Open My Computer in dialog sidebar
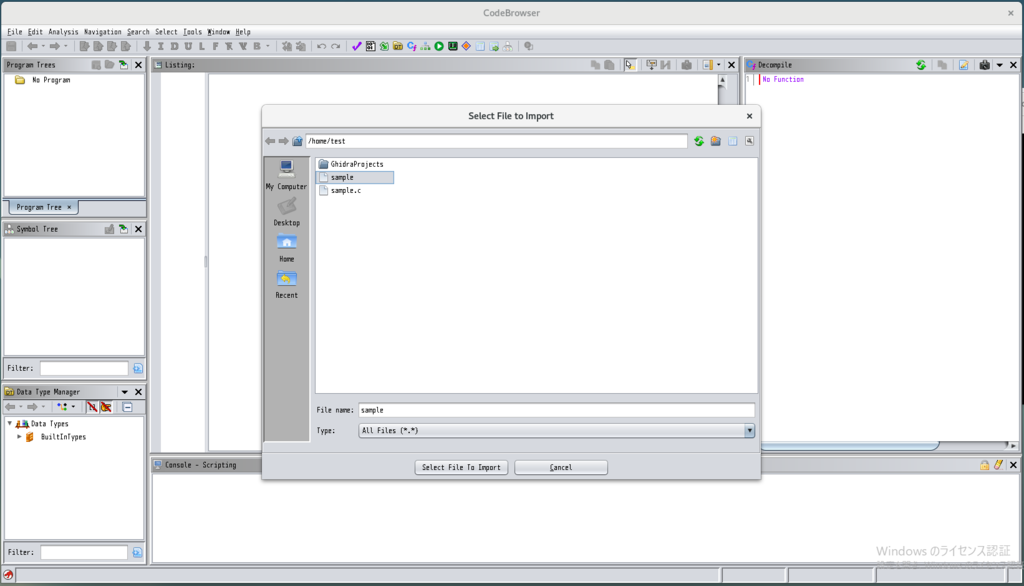 pyautogui.click(x=286, y=175)
